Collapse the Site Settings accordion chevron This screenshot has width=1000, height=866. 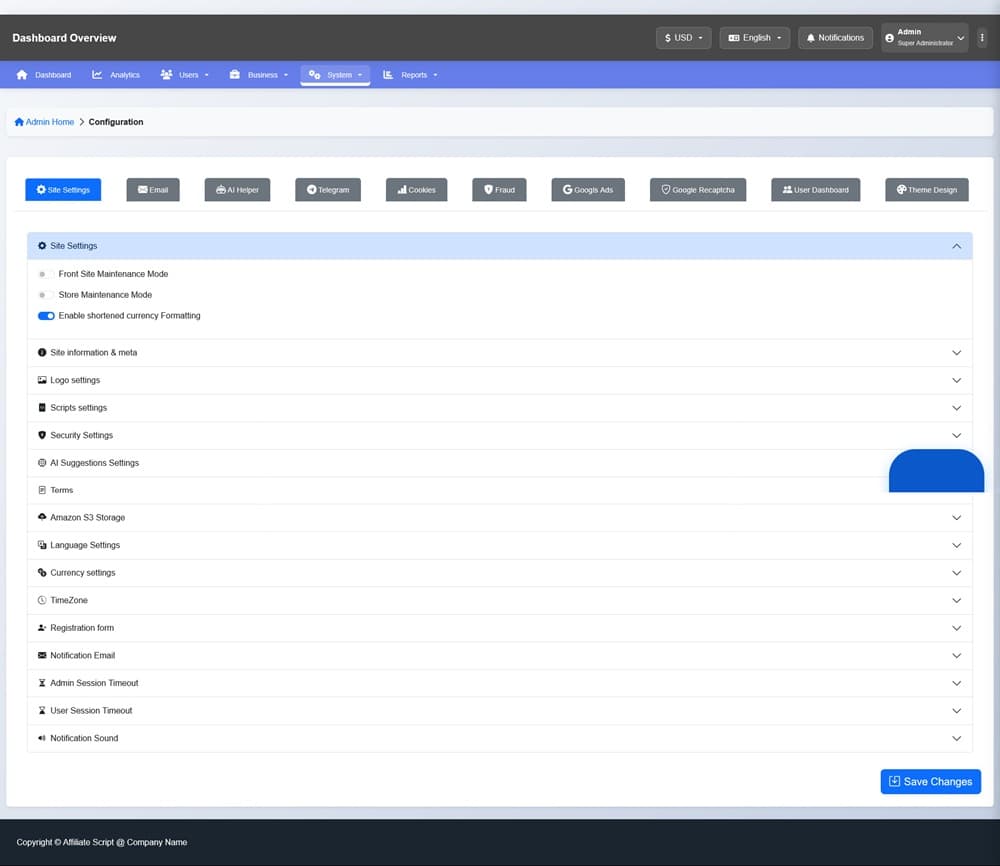[x=956, y=246]
